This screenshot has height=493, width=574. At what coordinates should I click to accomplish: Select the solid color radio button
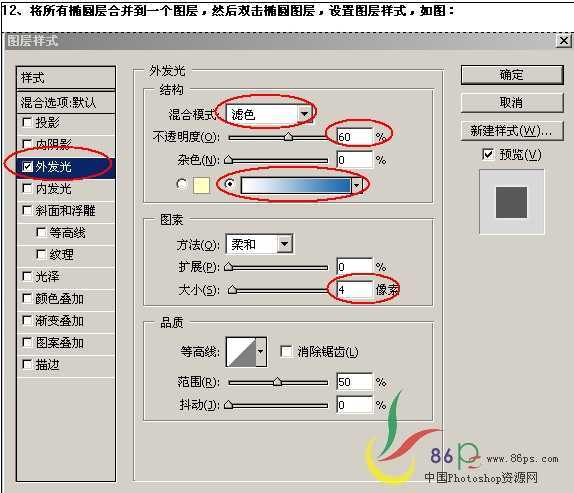182,184
